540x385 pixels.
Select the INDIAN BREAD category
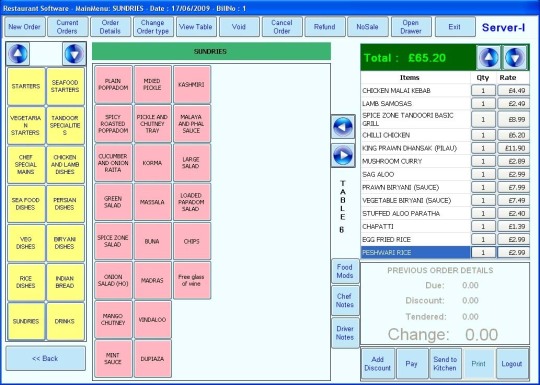click(x=65, y=282)
